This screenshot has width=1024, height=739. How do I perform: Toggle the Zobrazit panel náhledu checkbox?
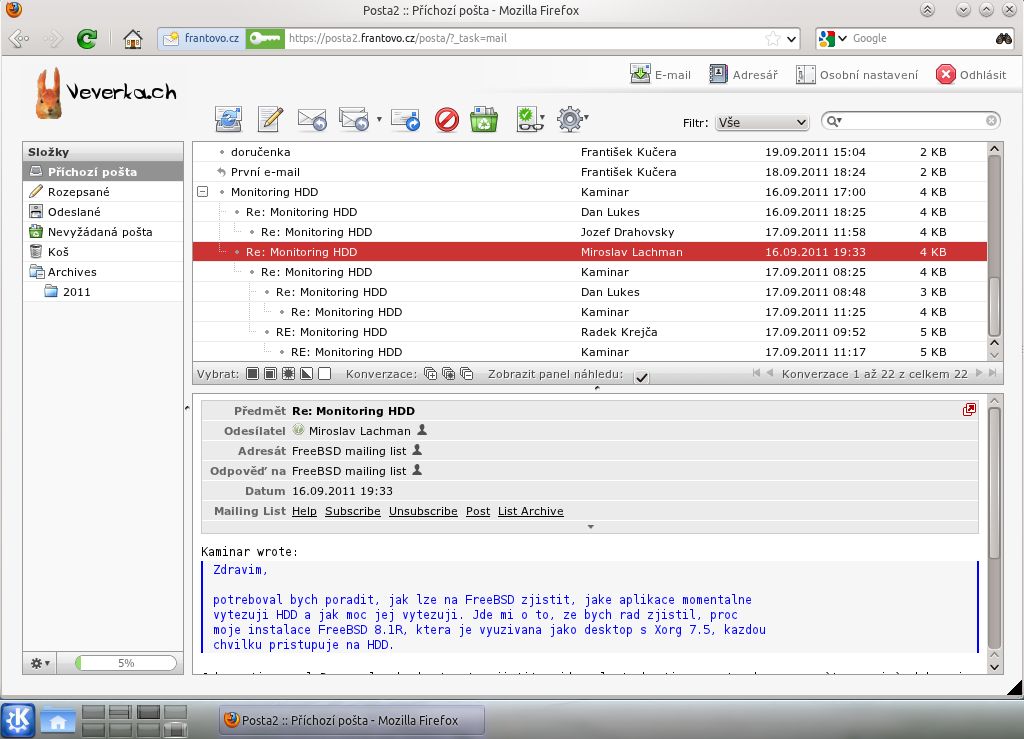(x=641, y=376)
